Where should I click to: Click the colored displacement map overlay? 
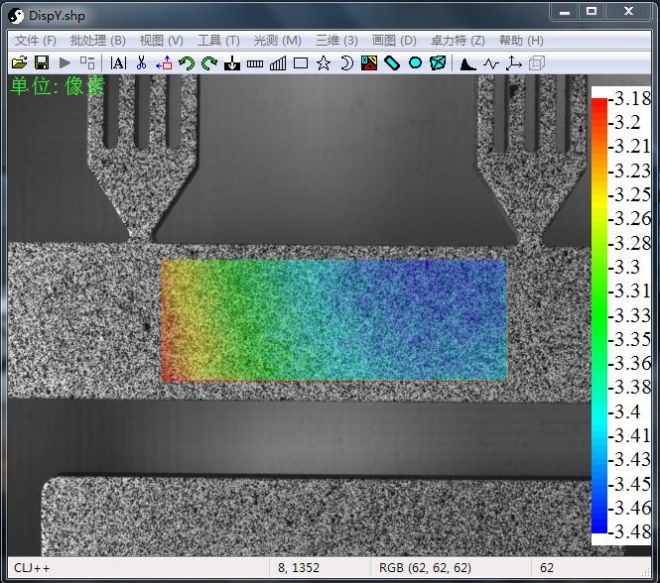[334, 320]
